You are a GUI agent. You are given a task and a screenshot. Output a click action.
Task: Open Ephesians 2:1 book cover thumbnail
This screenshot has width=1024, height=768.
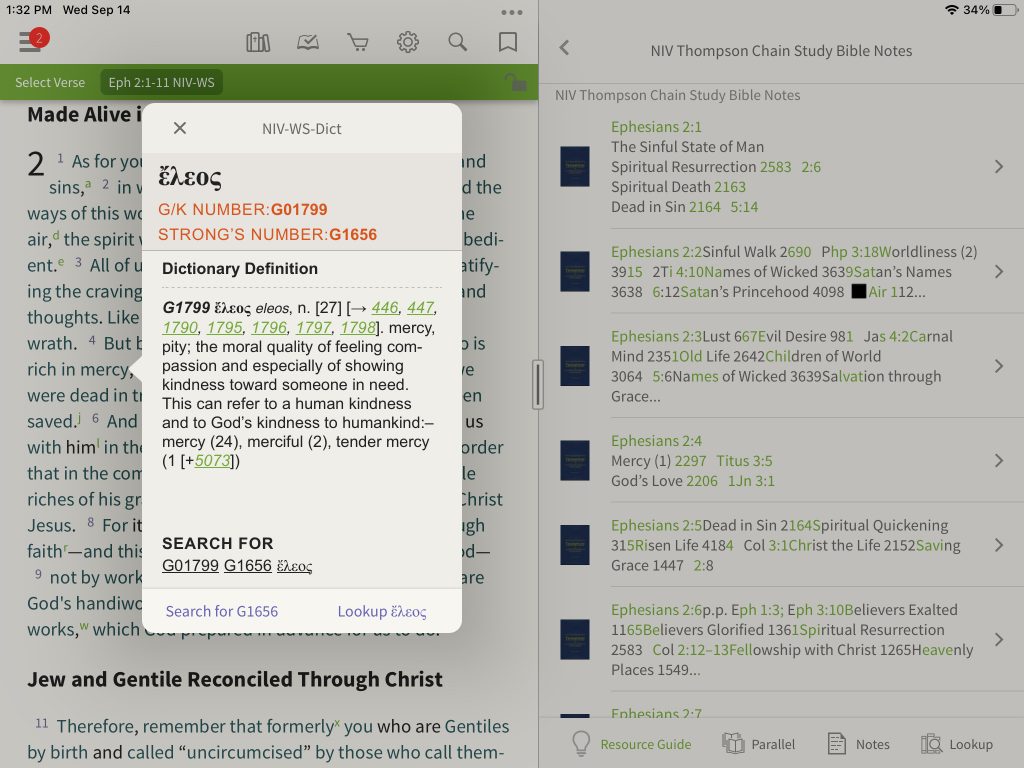tap(575, 167)
